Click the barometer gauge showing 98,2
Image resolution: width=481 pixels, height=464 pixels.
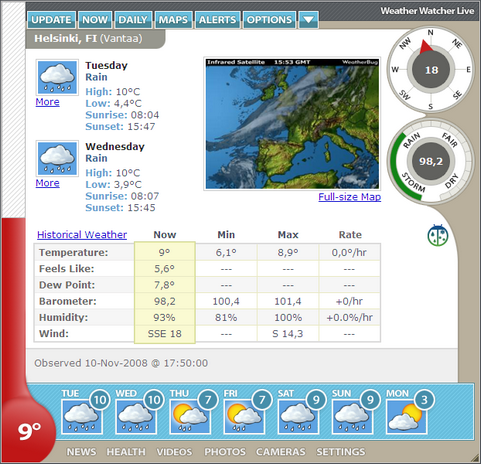click(431, 161)
